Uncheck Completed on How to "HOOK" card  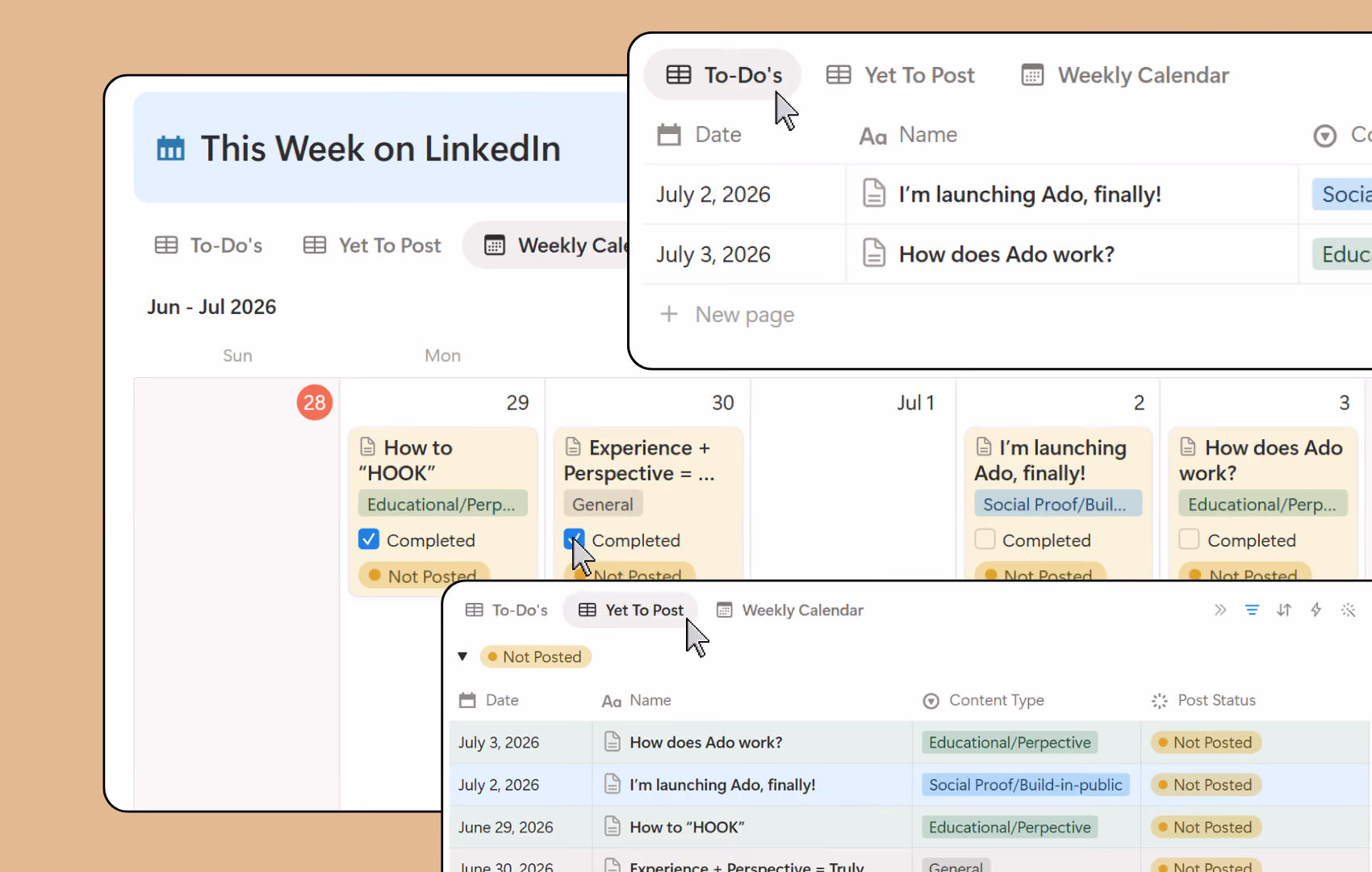369,539
